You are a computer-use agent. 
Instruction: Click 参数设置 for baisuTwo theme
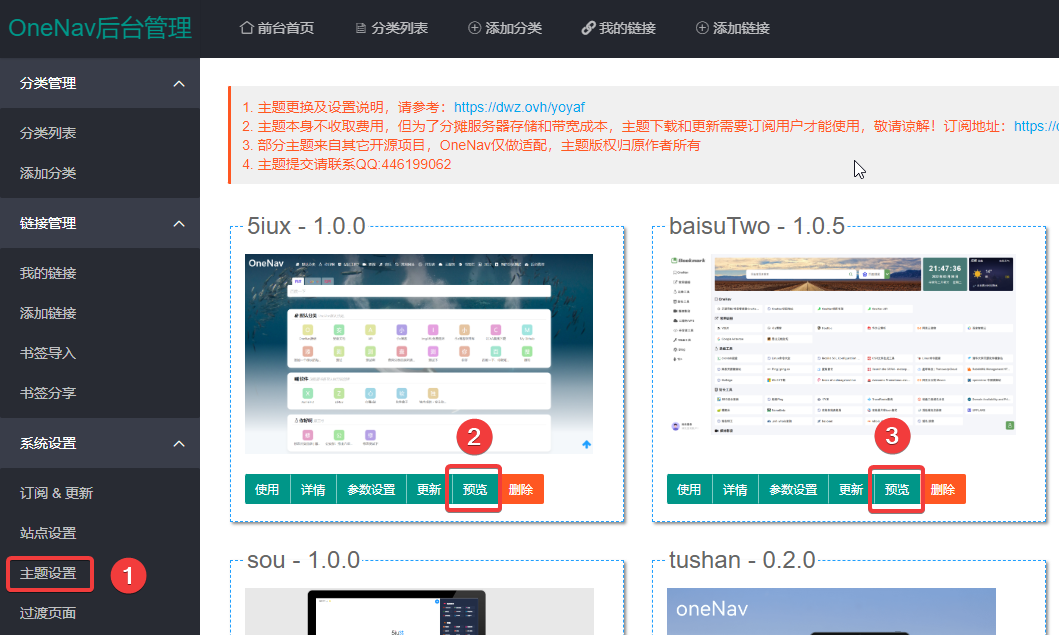tap(793, 489)
